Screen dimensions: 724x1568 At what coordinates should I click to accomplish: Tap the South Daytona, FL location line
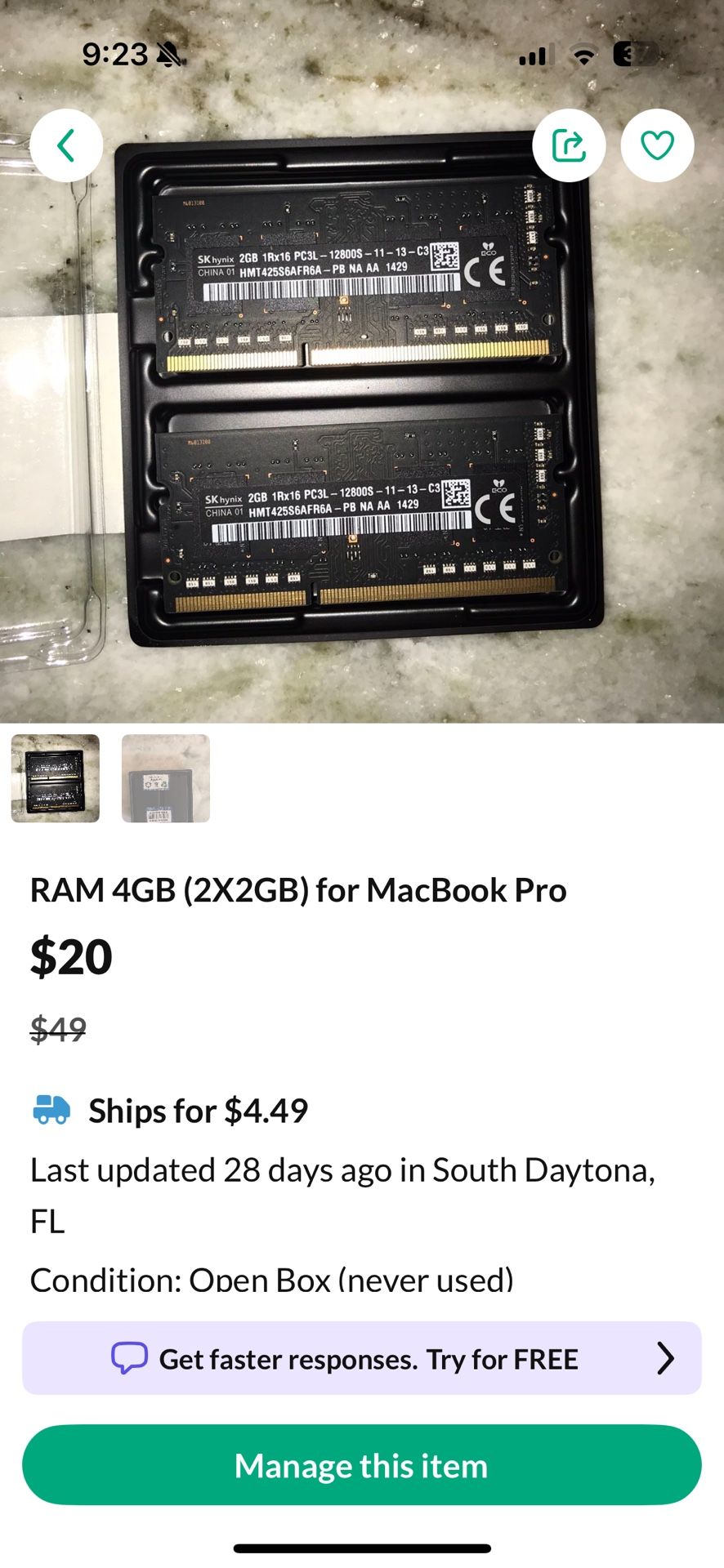[x=343, y=1196]
